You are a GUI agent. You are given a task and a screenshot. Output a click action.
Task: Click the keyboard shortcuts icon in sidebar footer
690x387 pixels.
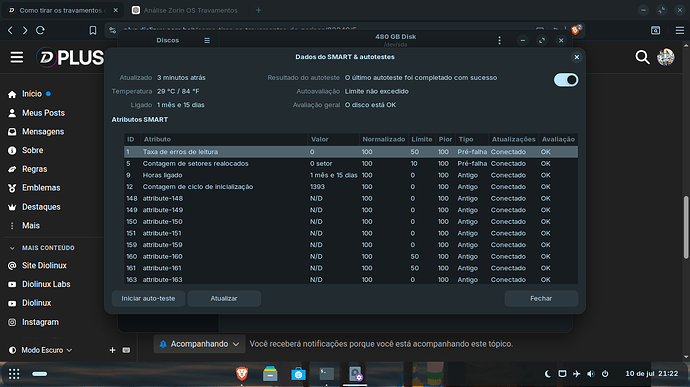click(126, 350)
